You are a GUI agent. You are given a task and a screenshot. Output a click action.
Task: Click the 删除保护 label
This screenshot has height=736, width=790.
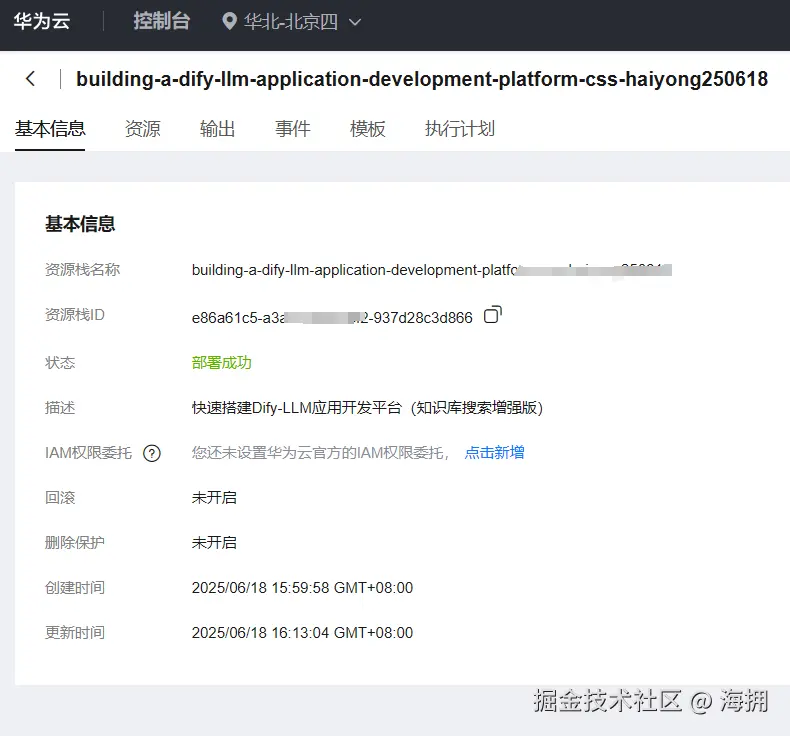tap(75, 543)
